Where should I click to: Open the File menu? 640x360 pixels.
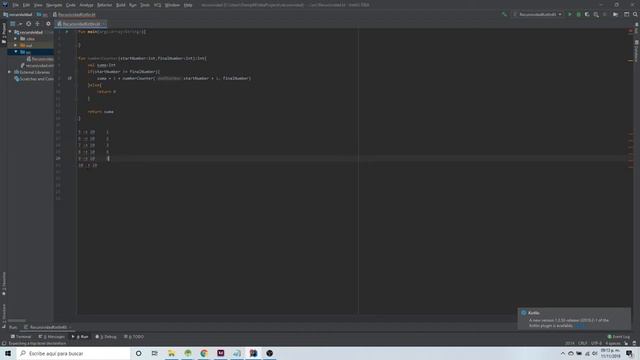tap(15, 5)
